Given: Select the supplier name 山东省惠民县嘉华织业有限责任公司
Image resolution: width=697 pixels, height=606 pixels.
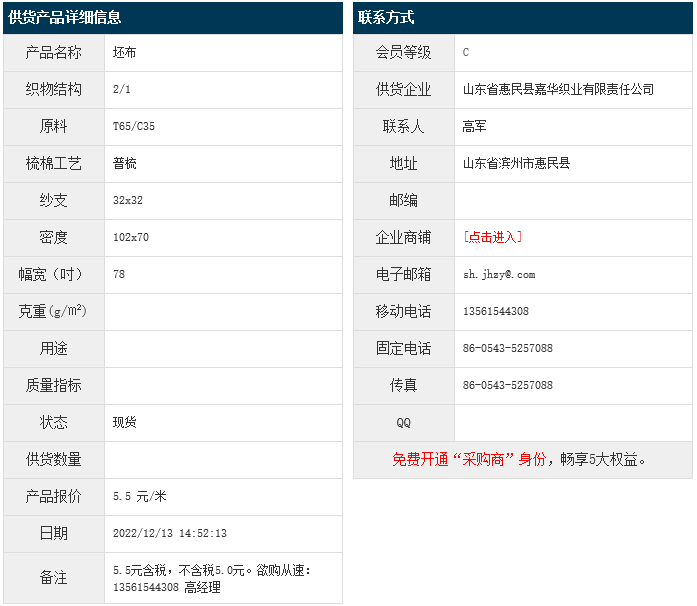Looking at the screenshot, I should (x=558, y=89).
